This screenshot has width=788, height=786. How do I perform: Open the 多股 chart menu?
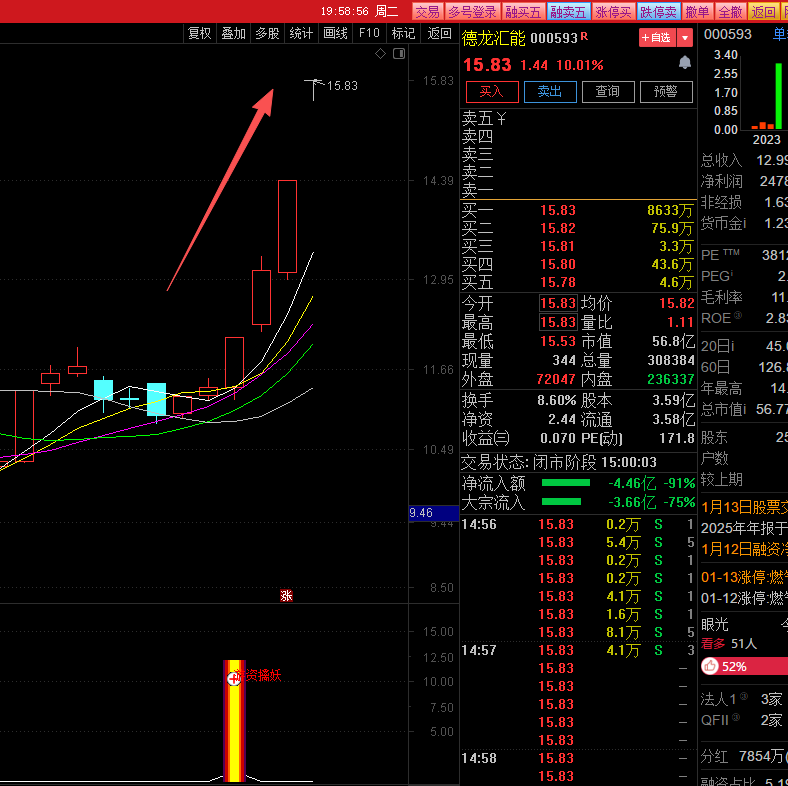tap(267, 33)
